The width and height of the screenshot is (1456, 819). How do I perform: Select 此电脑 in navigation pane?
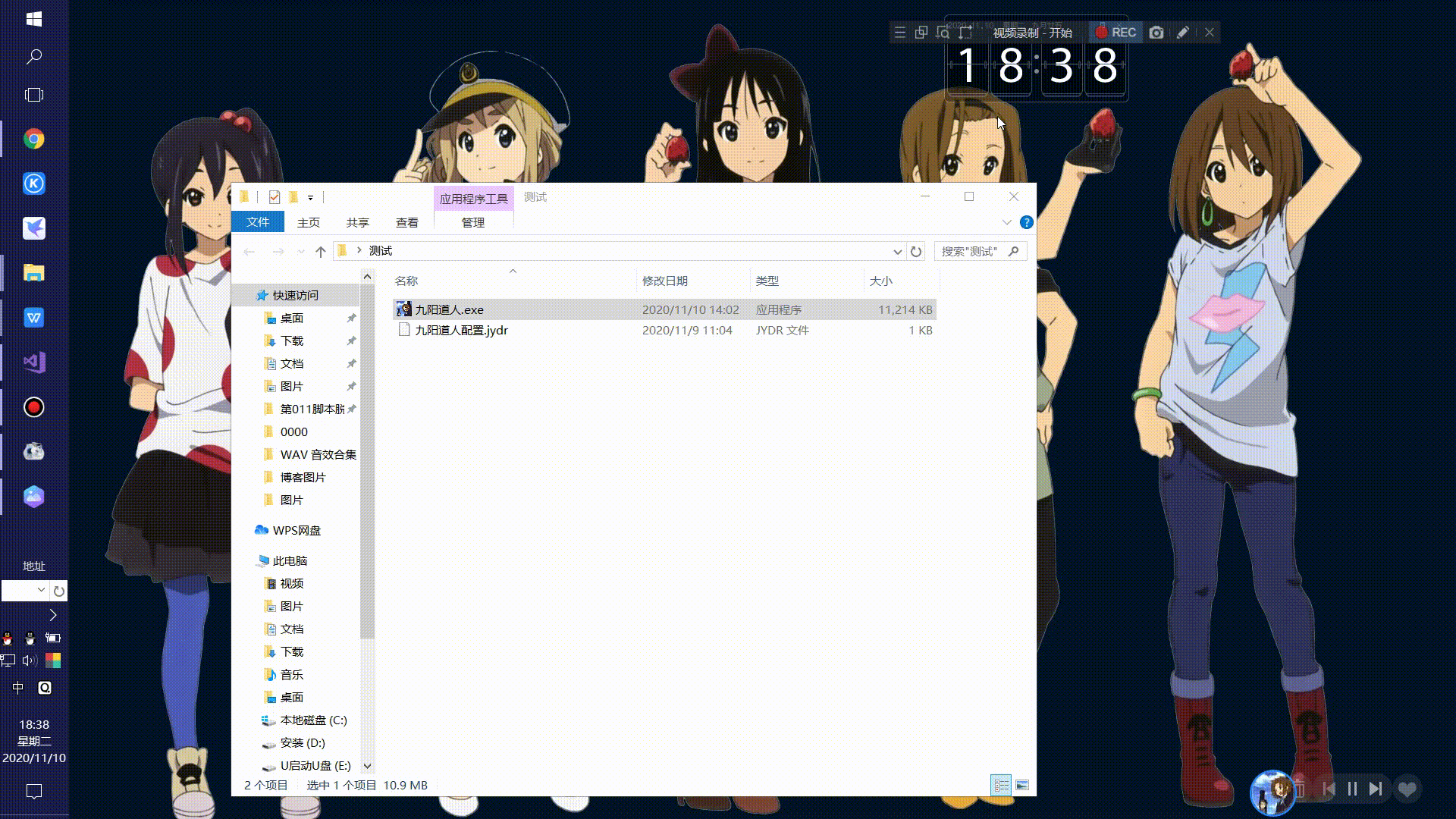(290, 560)
